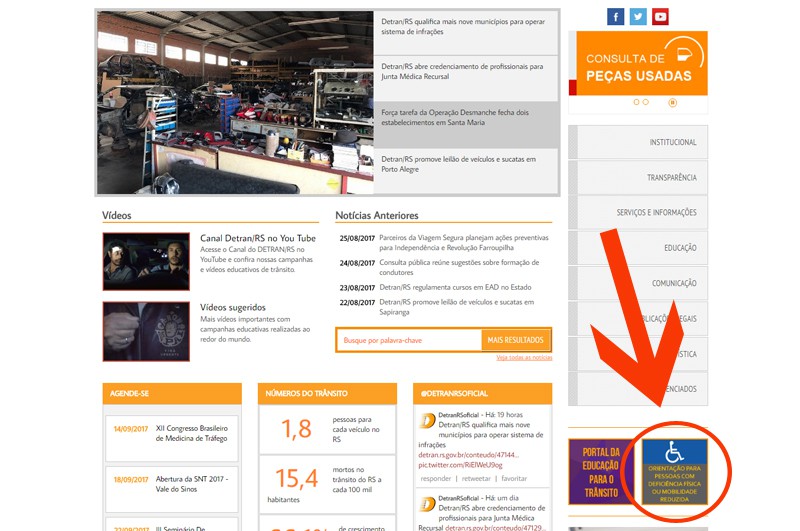Select headline about nove municípios sistema de infrações
The height and width of the screenshot is (531, 800).
pos(466,33)
